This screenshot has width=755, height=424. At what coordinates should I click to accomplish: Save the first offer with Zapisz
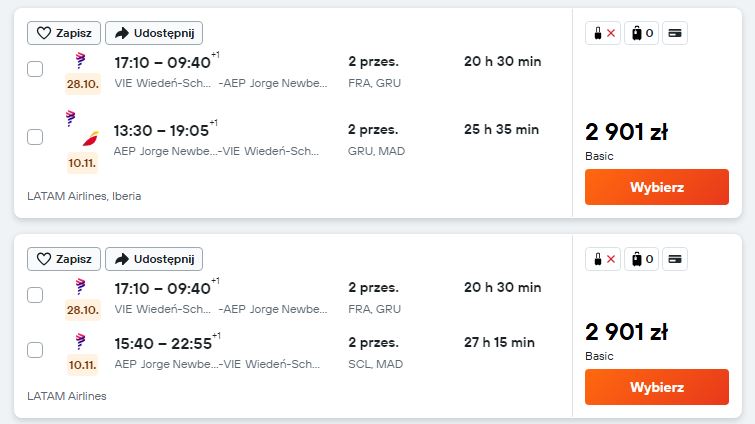[x=64, y=33]
